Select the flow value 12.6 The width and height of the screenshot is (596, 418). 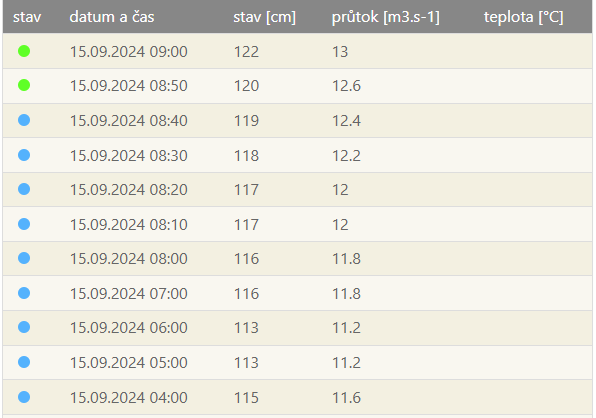pos(346,86)
